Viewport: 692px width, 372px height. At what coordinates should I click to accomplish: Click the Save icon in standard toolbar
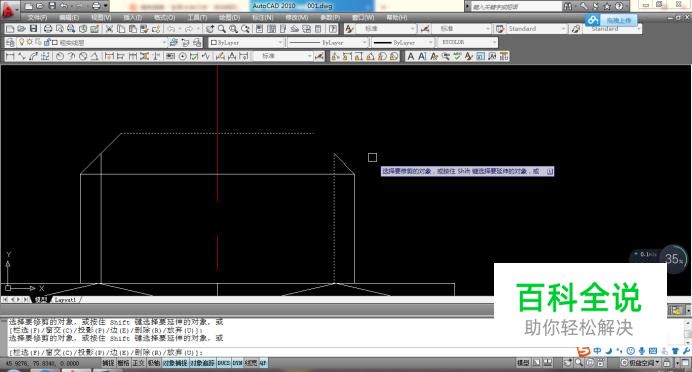(34, 29)
